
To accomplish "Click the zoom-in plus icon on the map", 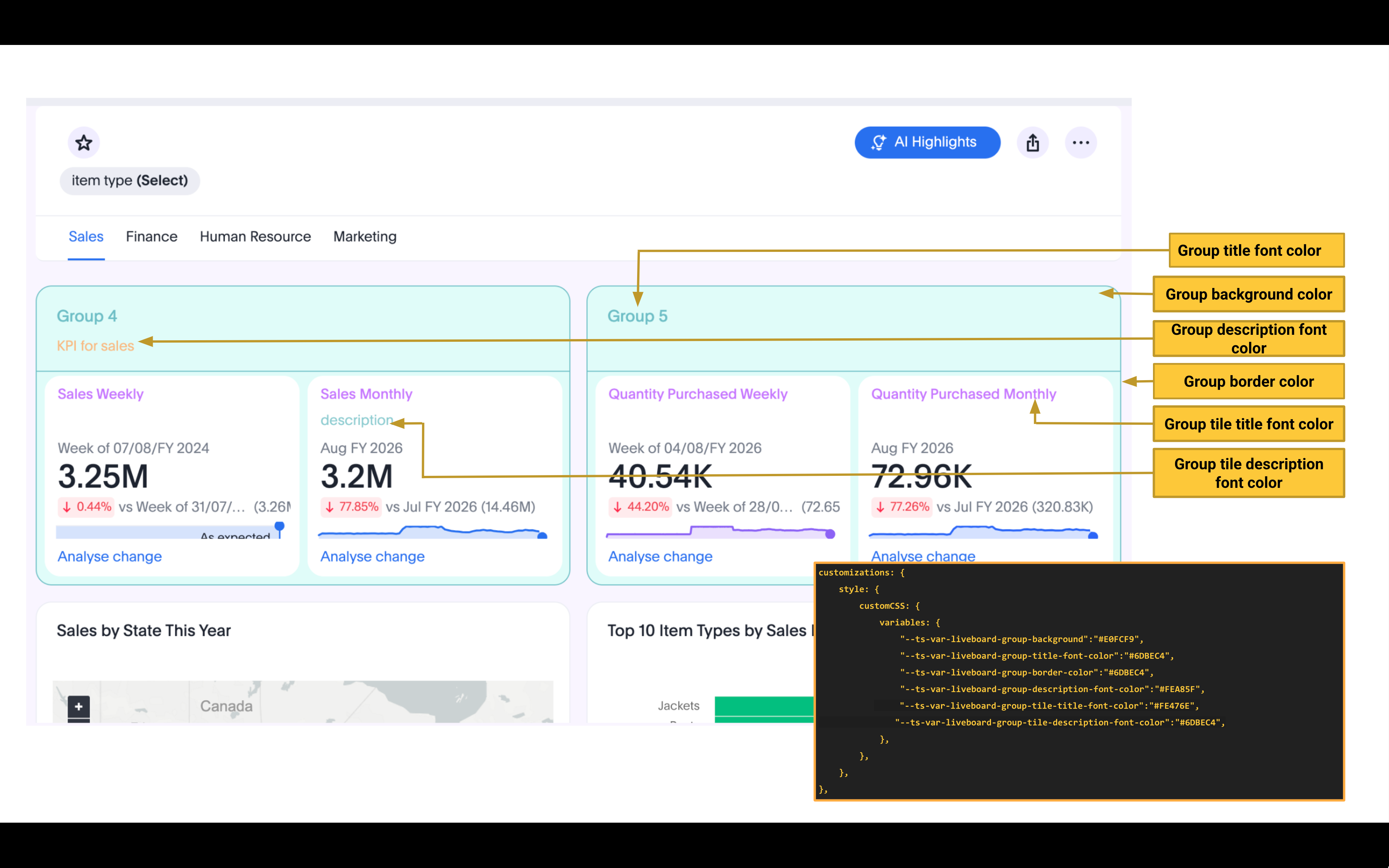I will pos(79,706).
